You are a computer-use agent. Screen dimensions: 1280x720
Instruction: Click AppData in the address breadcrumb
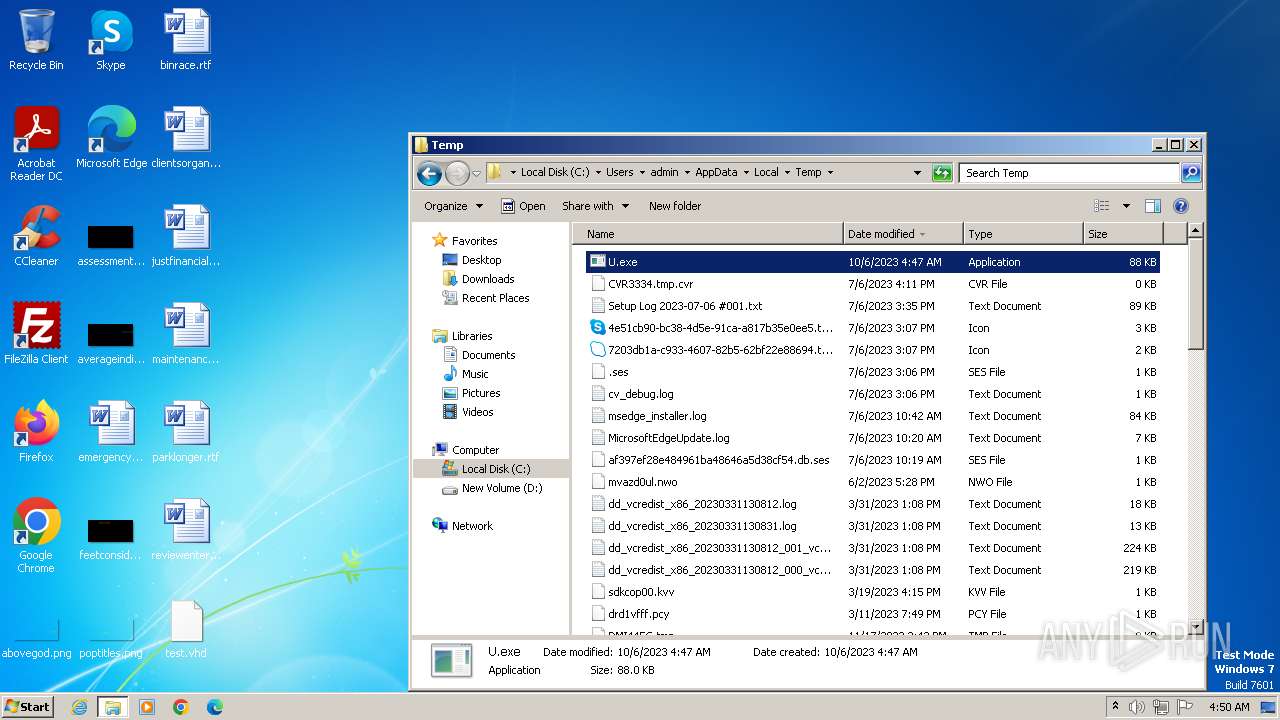point(716,172)
